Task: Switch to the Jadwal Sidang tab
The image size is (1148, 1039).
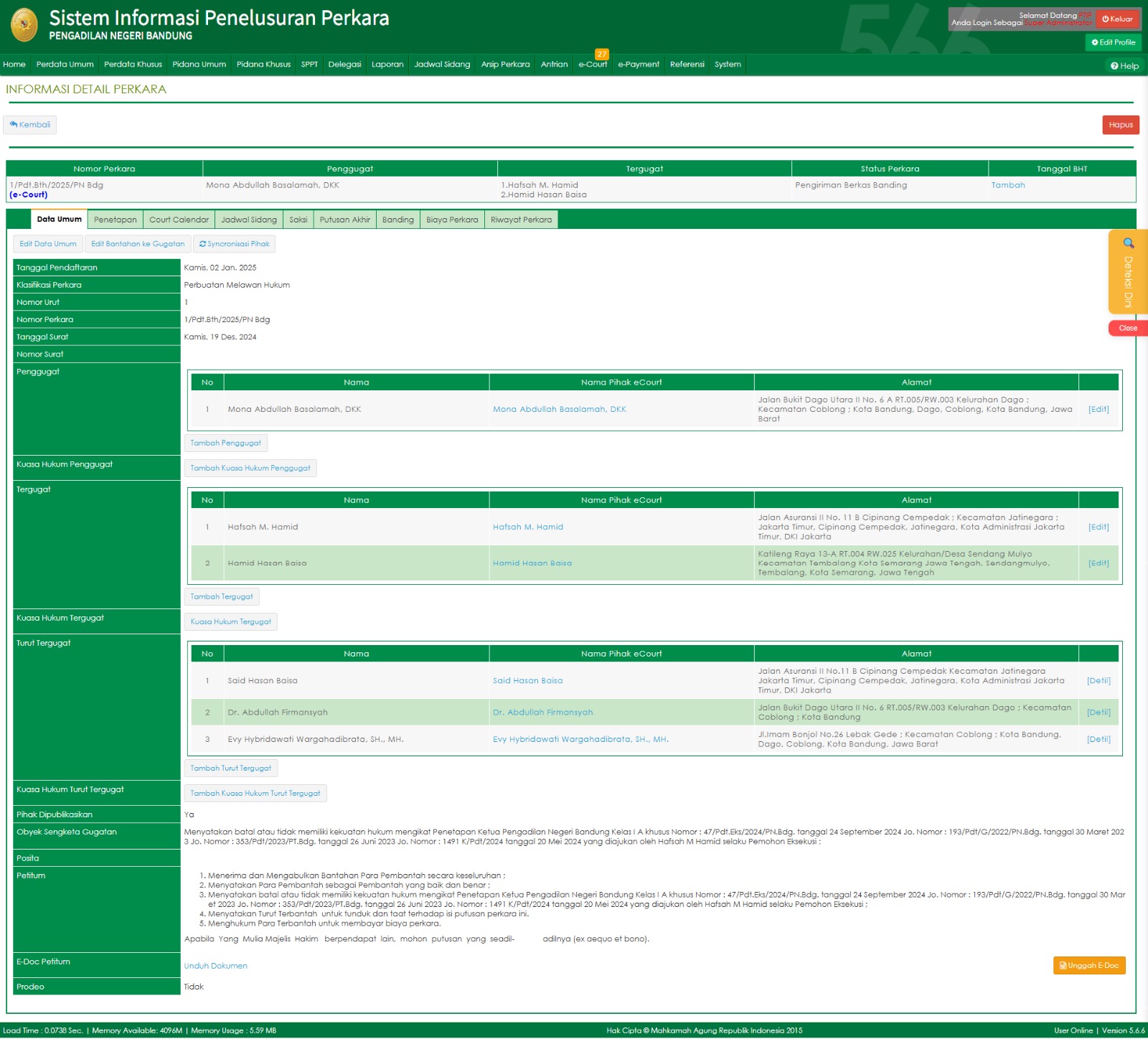Action: coord(248,220)
